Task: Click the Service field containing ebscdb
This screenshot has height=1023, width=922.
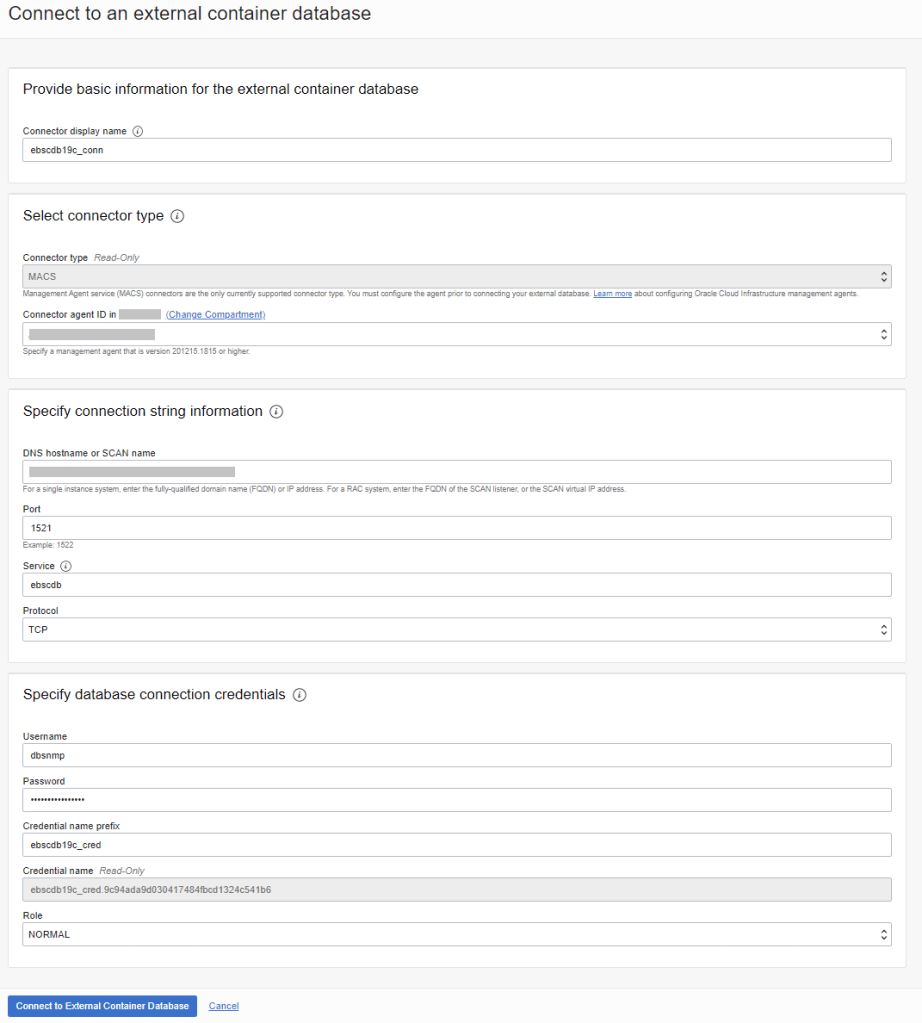Action: (x=456, y=584)
